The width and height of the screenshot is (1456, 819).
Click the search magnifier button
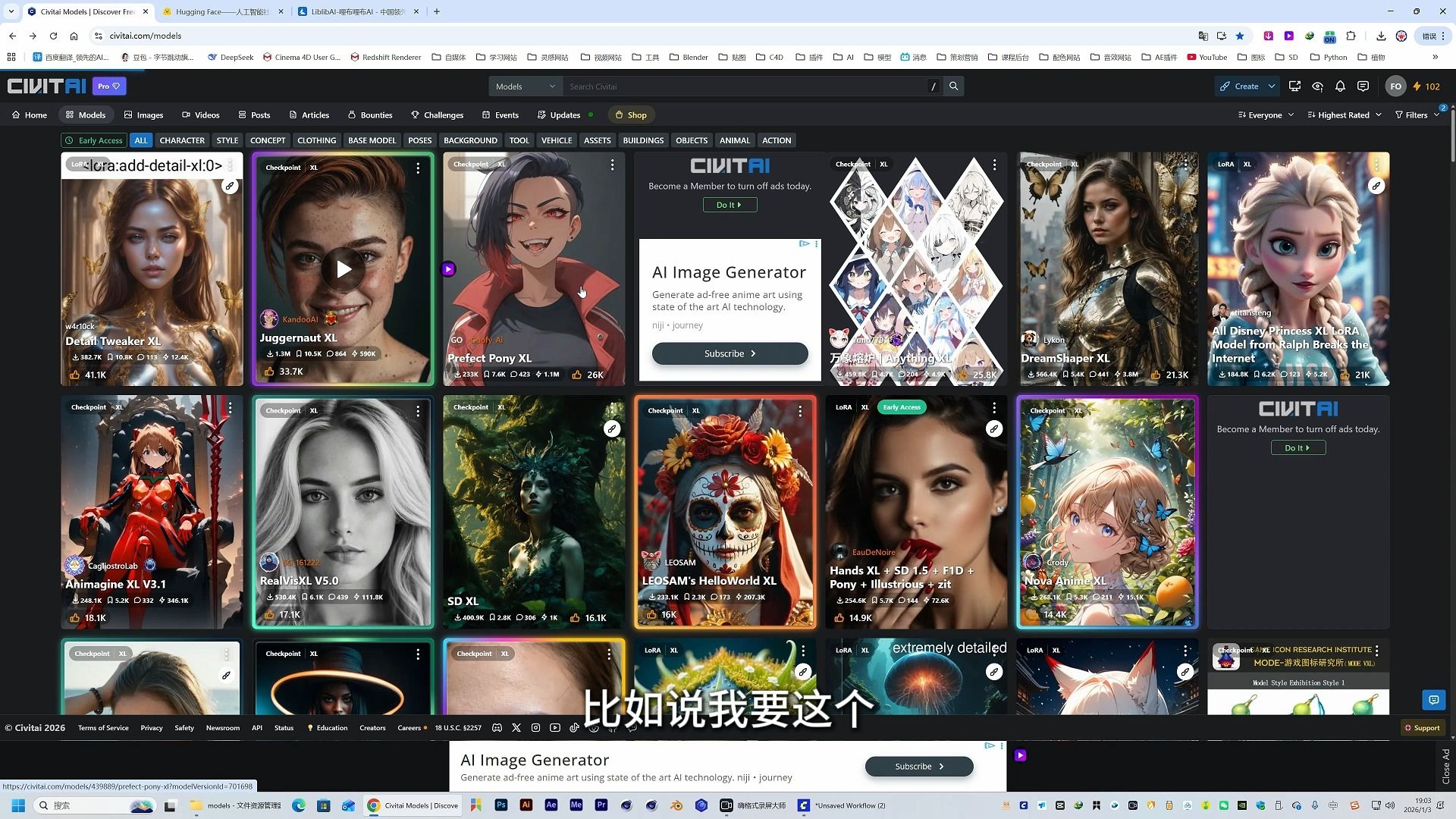[x=954, y=86]
